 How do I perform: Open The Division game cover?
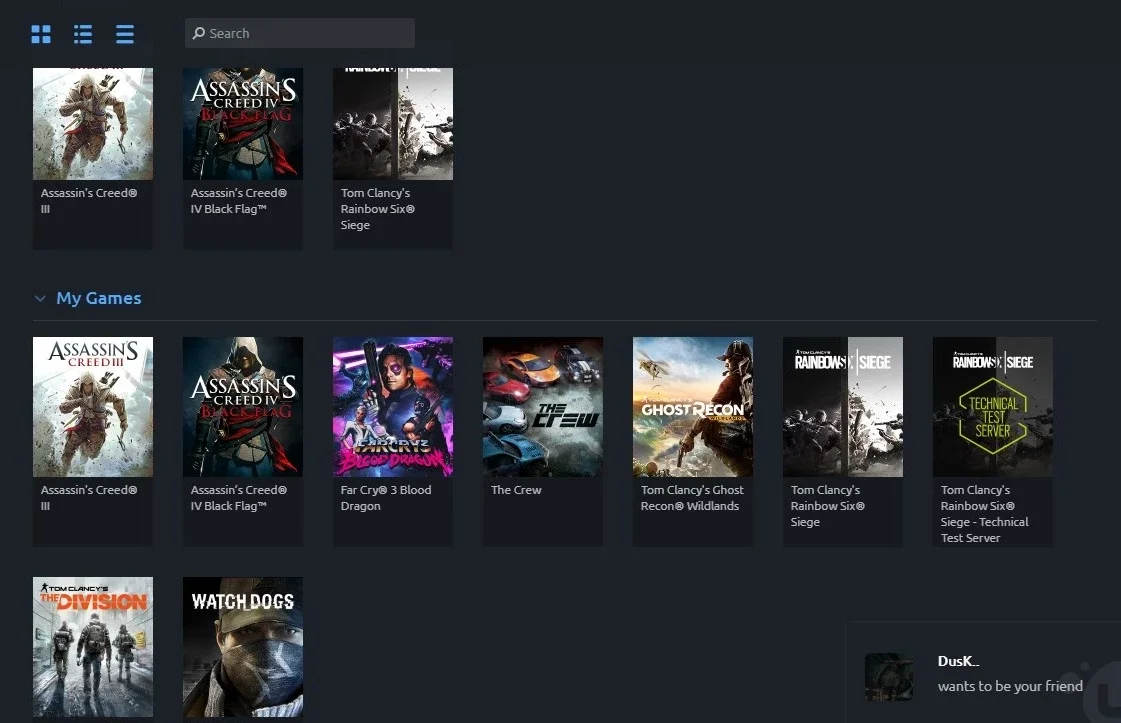[93, 647]
